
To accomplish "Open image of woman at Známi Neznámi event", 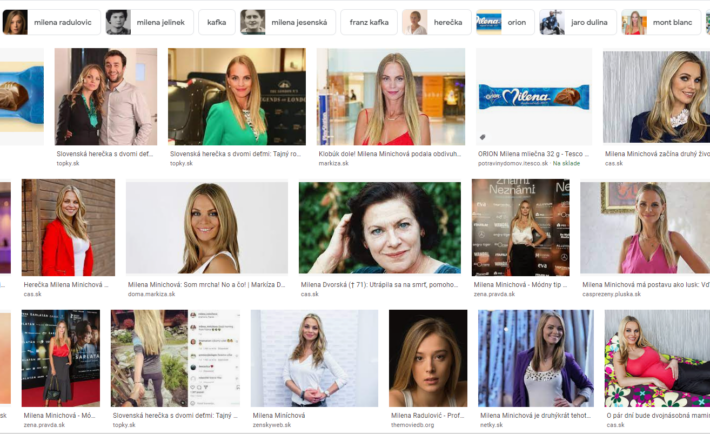I will [x=521, y=227].
